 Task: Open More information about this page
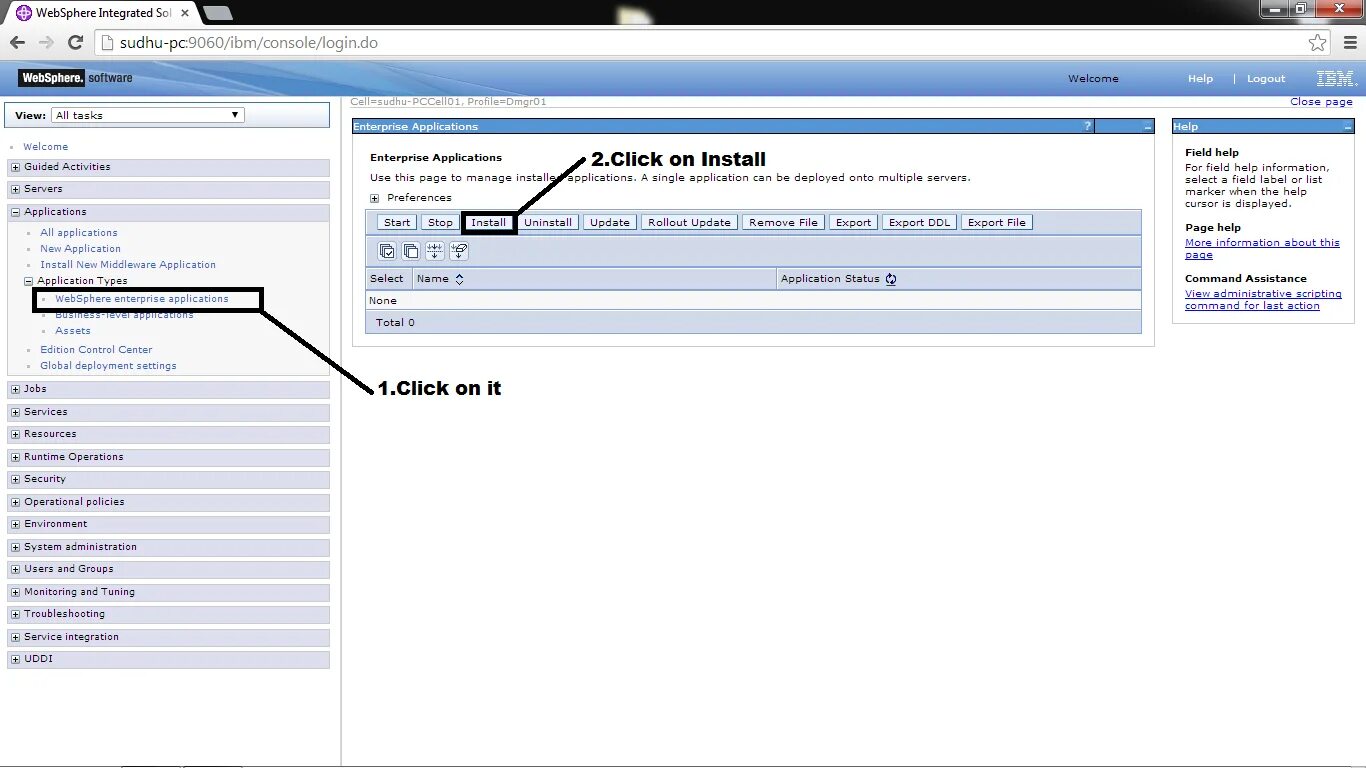pyautogui.click(x=1262, y=249)
